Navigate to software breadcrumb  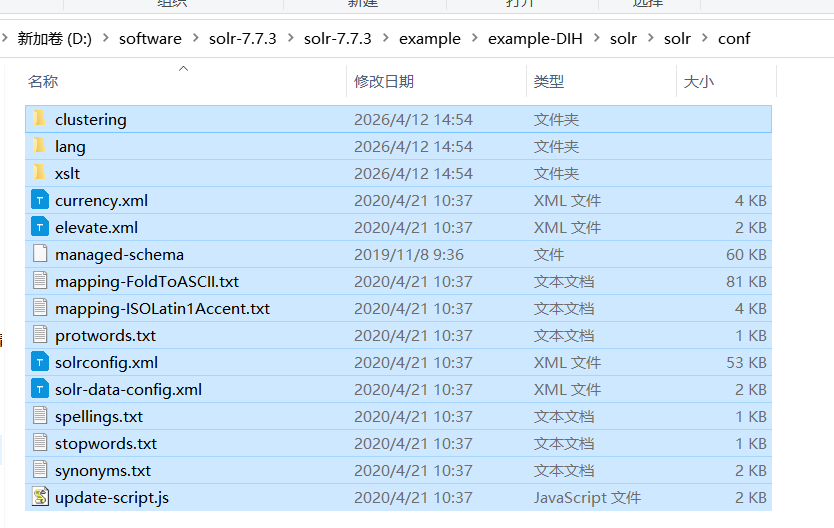pos(150,38)
